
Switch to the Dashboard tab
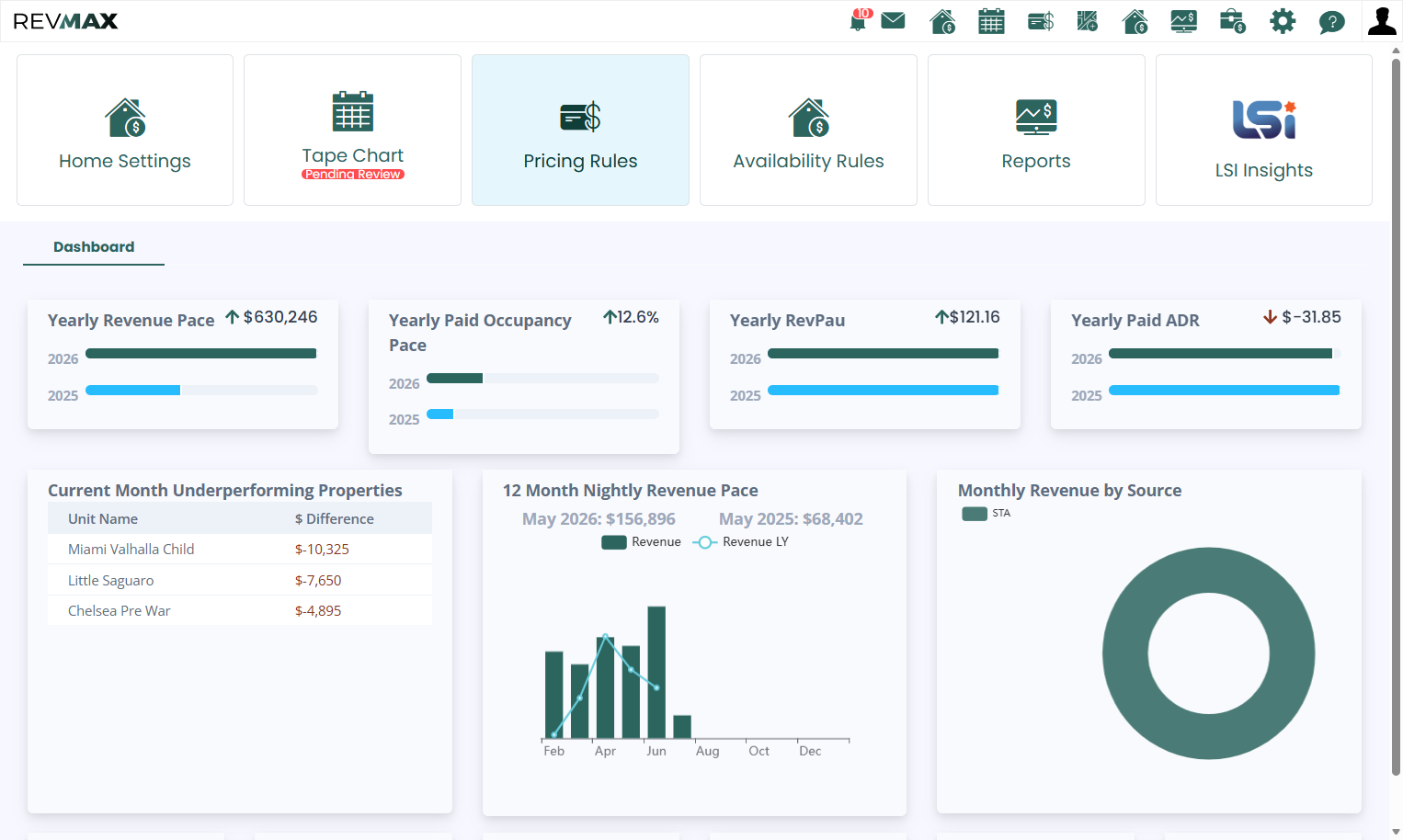coord(94,247)
